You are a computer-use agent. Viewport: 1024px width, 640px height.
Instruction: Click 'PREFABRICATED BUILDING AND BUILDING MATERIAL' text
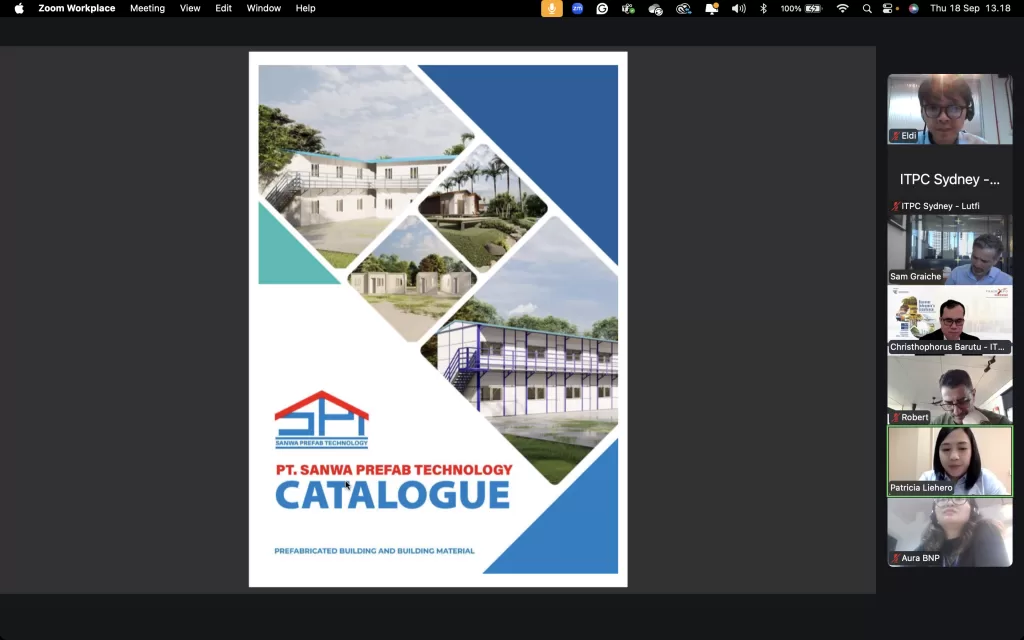[374, 551]
